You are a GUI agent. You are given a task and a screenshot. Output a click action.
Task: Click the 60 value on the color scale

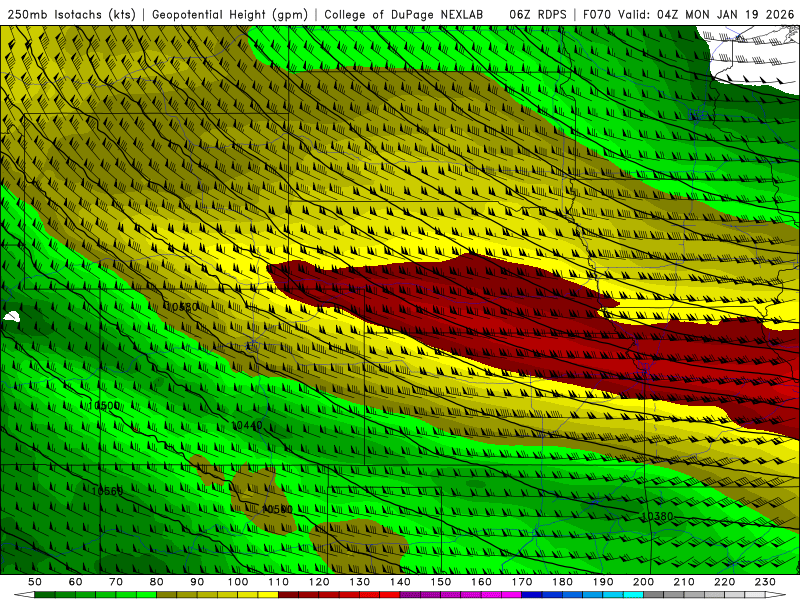pyautogui.click(x=75, y=582)
